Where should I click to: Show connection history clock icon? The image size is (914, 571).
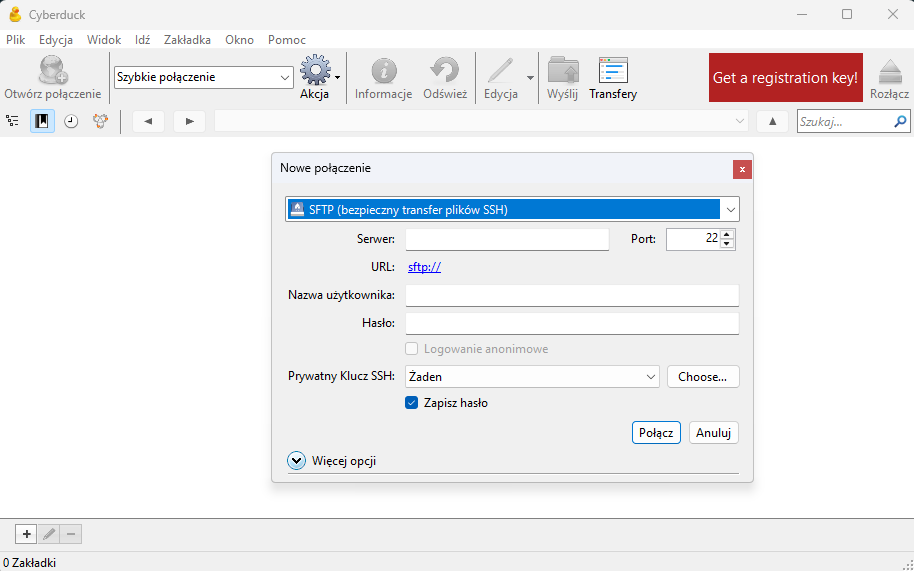coord(71,121)
